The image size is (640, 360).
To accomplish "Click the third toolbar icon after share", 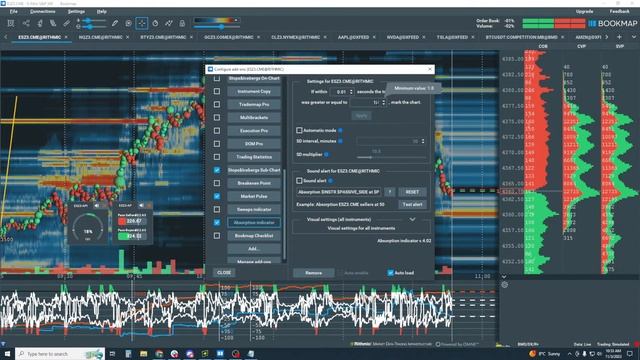I will (x=40, y=23).
